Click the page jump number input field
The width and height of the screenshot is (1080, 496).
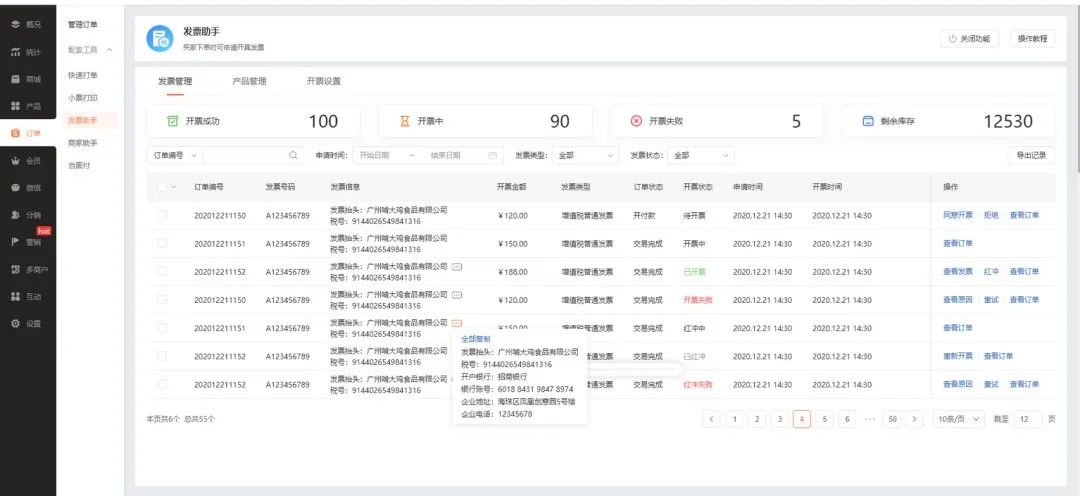click(1027, 419)
